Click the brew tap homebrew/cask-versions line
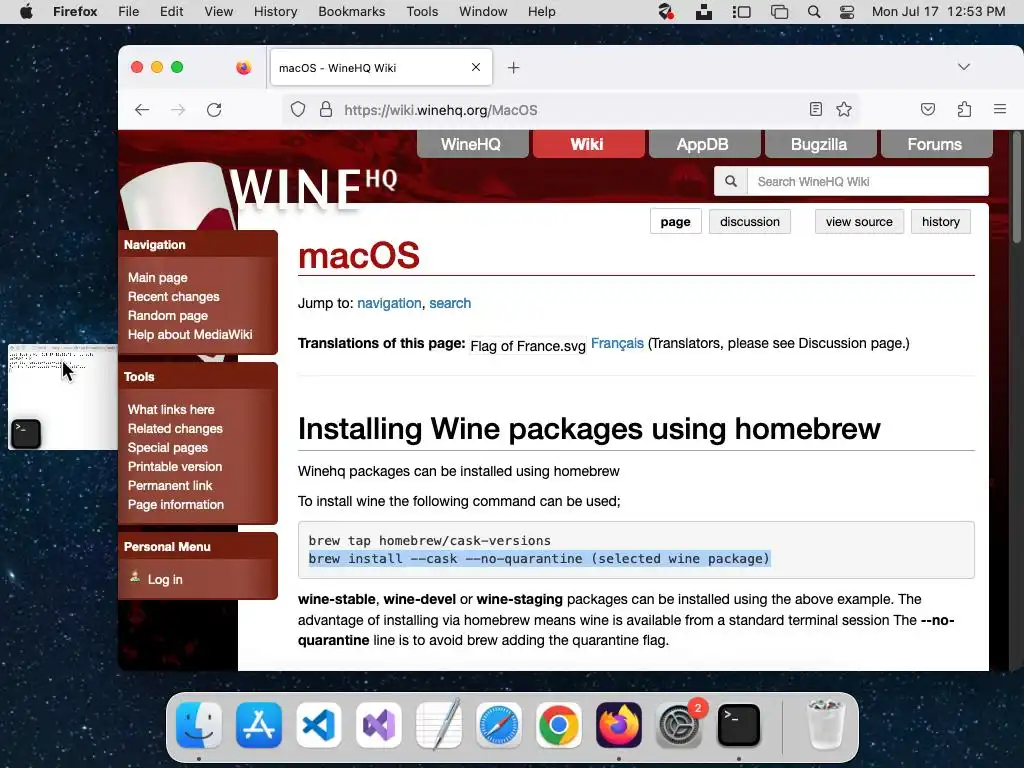 (x=430, y=540)
